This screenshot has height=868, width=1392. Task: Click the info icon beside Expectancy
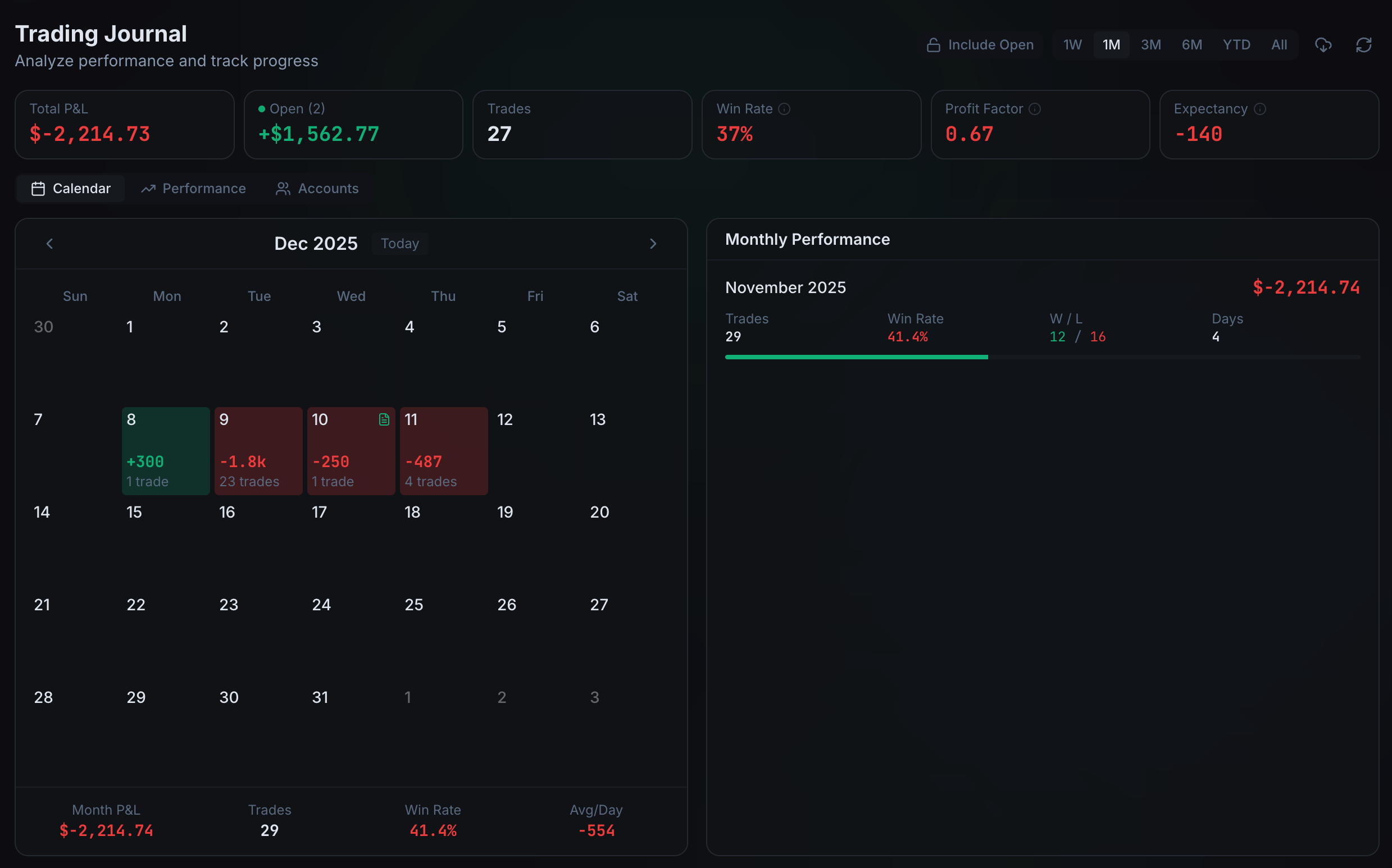[x=1260, y=108]
